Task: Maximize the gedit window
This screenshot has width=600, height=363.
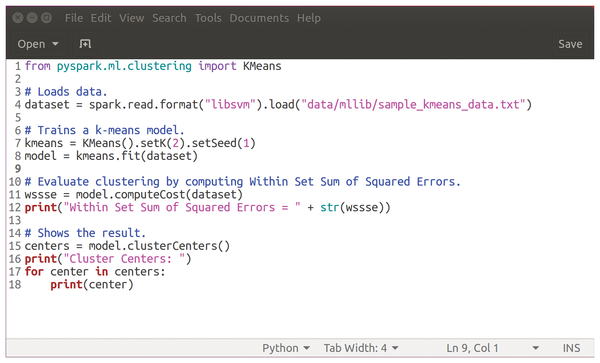Action: [46, 18]
